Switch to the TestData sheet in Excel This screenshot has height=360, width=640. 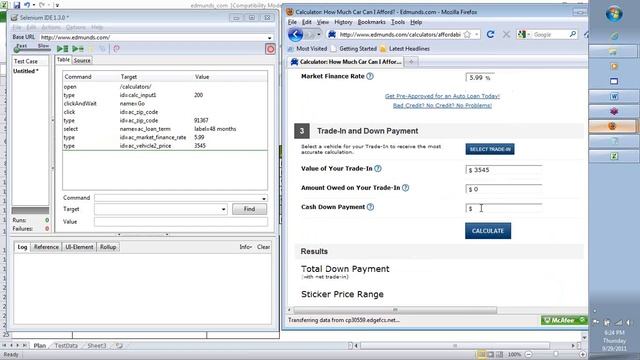coord(66,345)
